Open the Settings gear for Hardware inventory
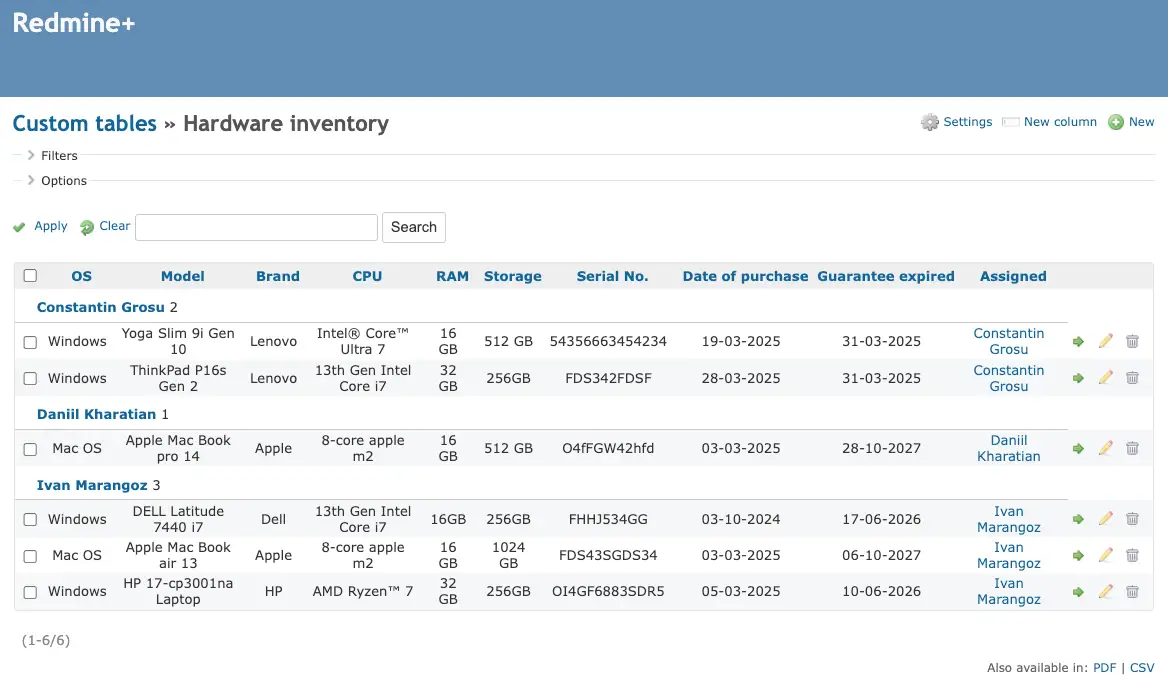Screen dimensions: 1168x691 click(930, 121)
